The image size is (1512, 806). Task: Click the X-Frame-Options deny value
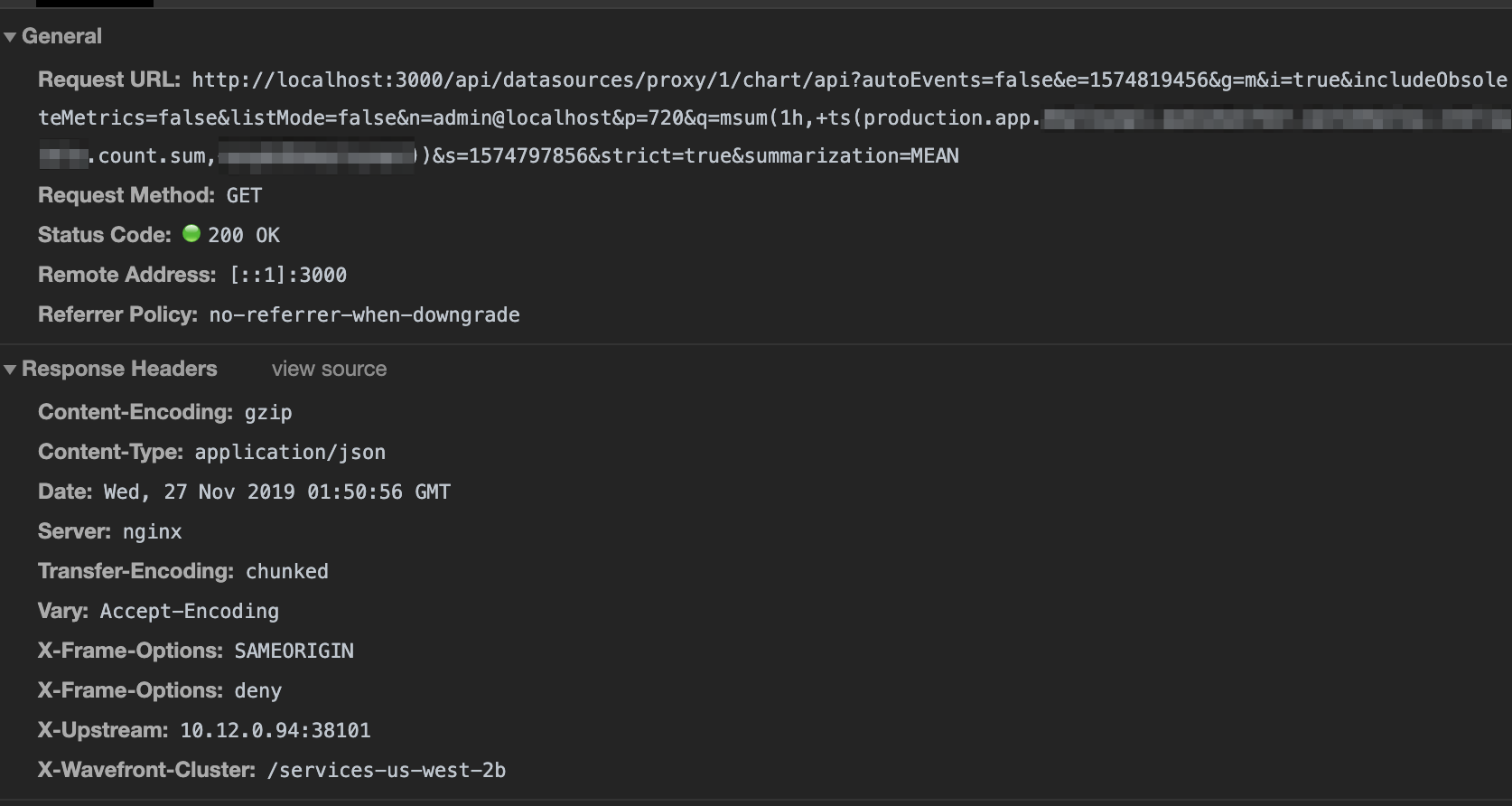[257, 690]
